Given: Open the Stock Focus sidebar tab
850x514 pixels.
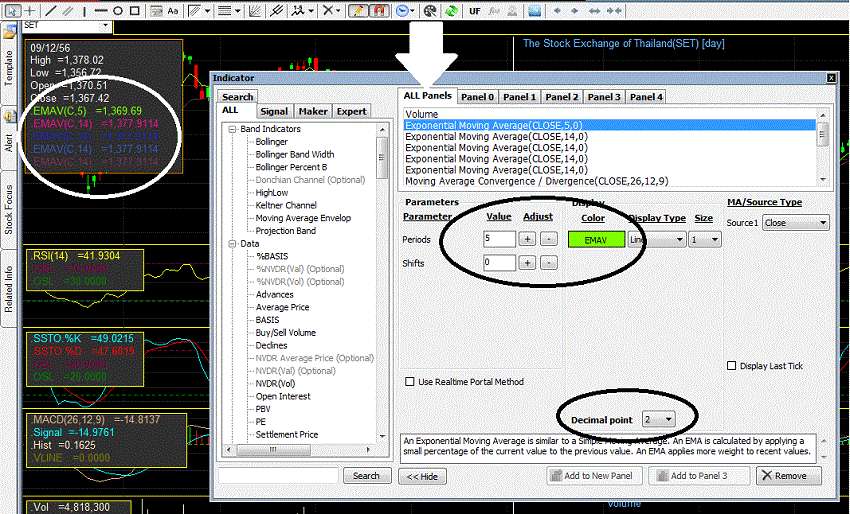Looking at the screenshot, I should pyautogui.click(x=9, y=210).
